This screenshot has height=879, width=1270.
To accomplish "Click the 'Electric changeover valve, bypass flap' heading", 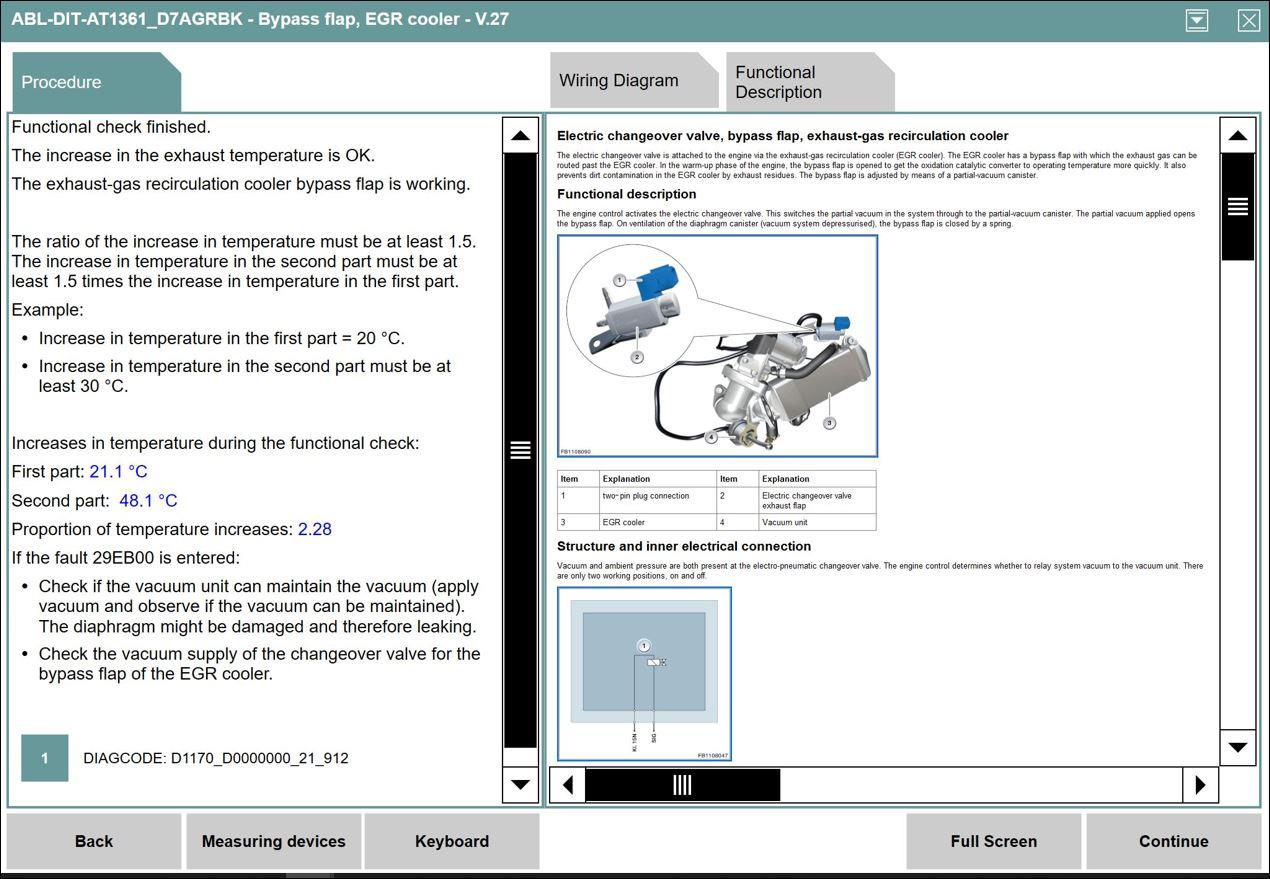I will click(783, 136).
